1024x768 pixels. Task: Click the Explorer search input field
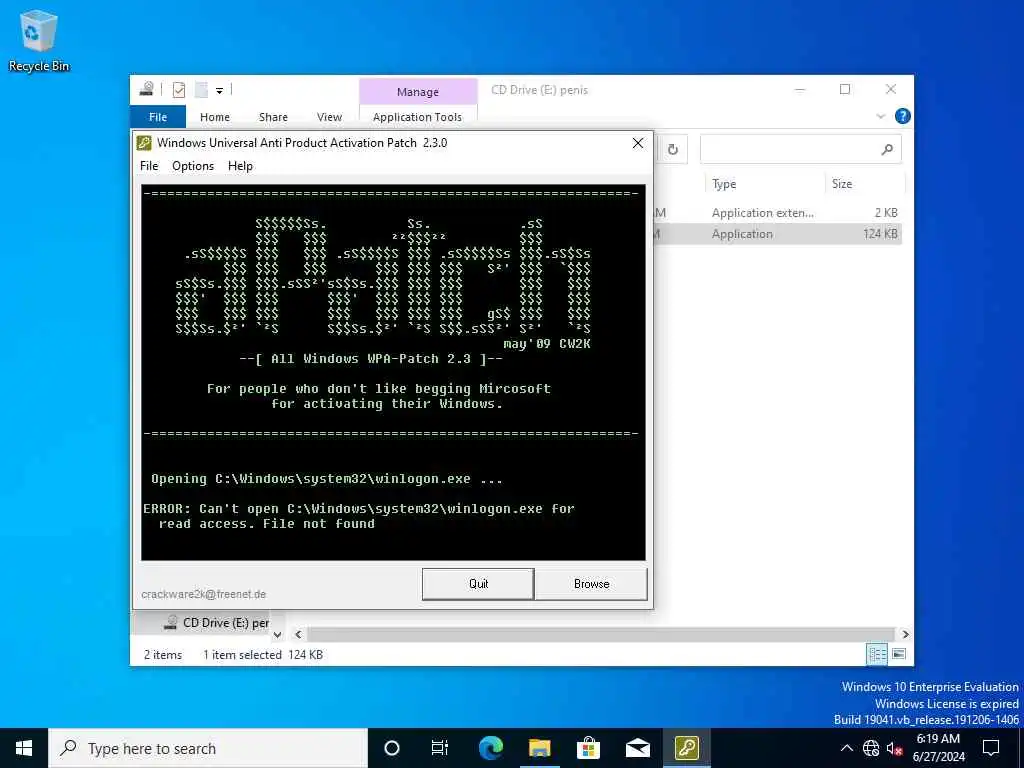801,150
